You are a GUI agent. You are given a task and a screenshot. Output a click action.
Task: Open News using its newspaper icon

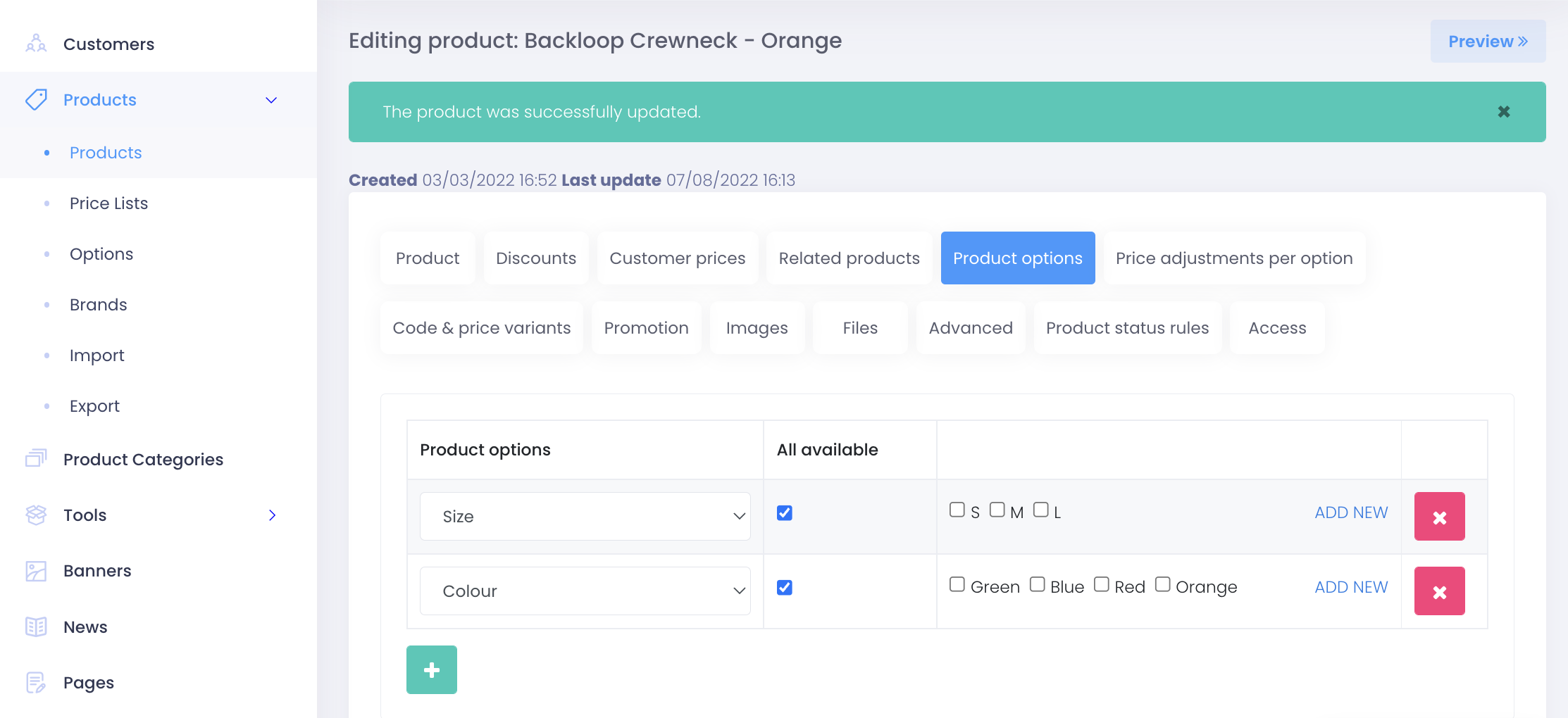[36, 626]
